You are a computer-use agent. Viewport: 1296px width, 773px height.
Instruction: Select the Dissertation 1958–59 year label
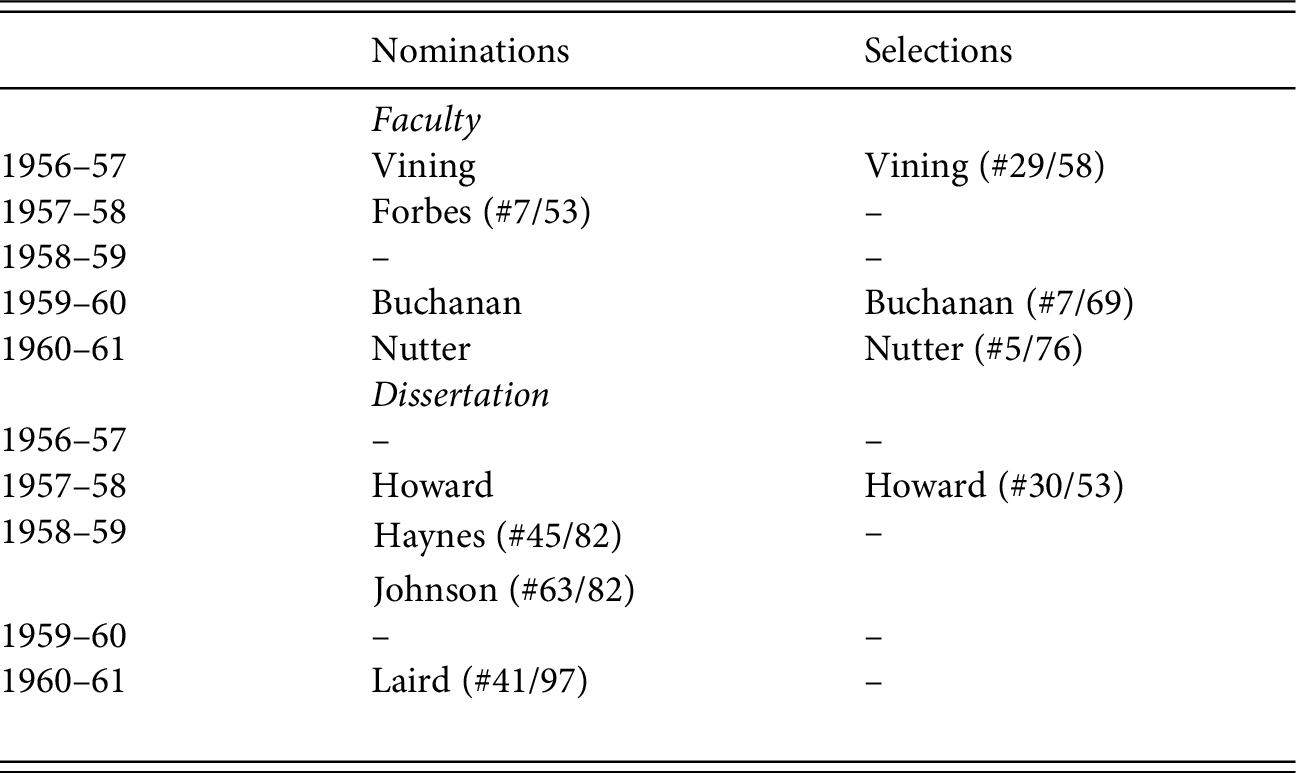coord(63,532)
